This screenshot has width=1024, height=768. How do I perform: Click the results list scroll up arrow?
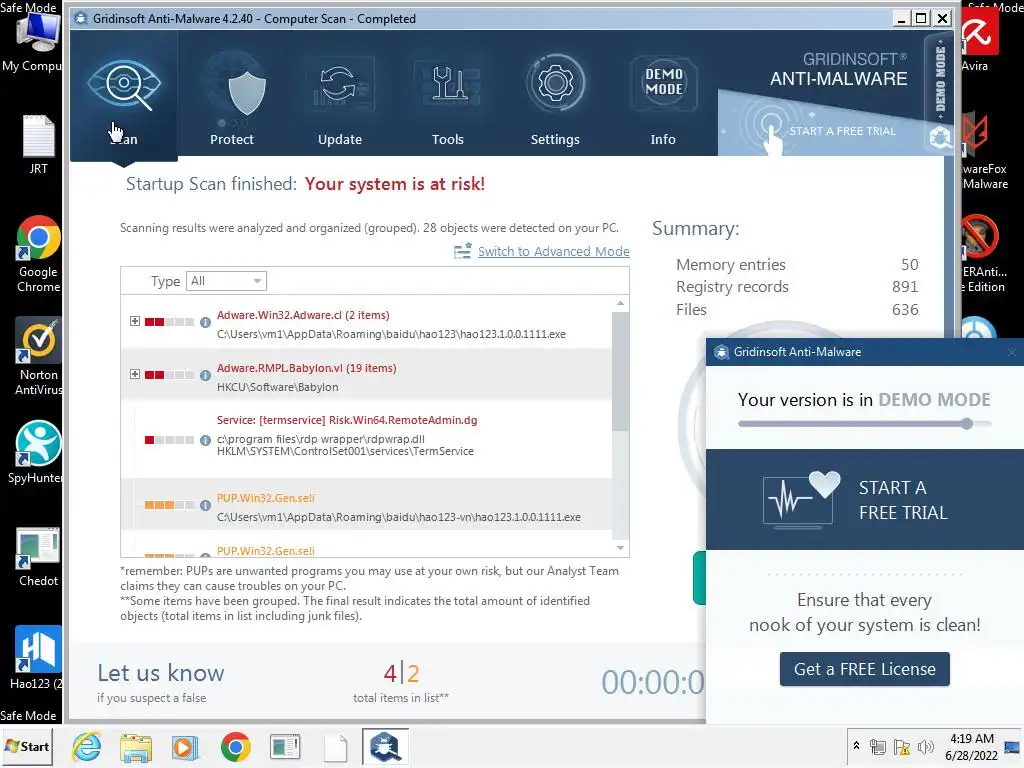point(620,303)
